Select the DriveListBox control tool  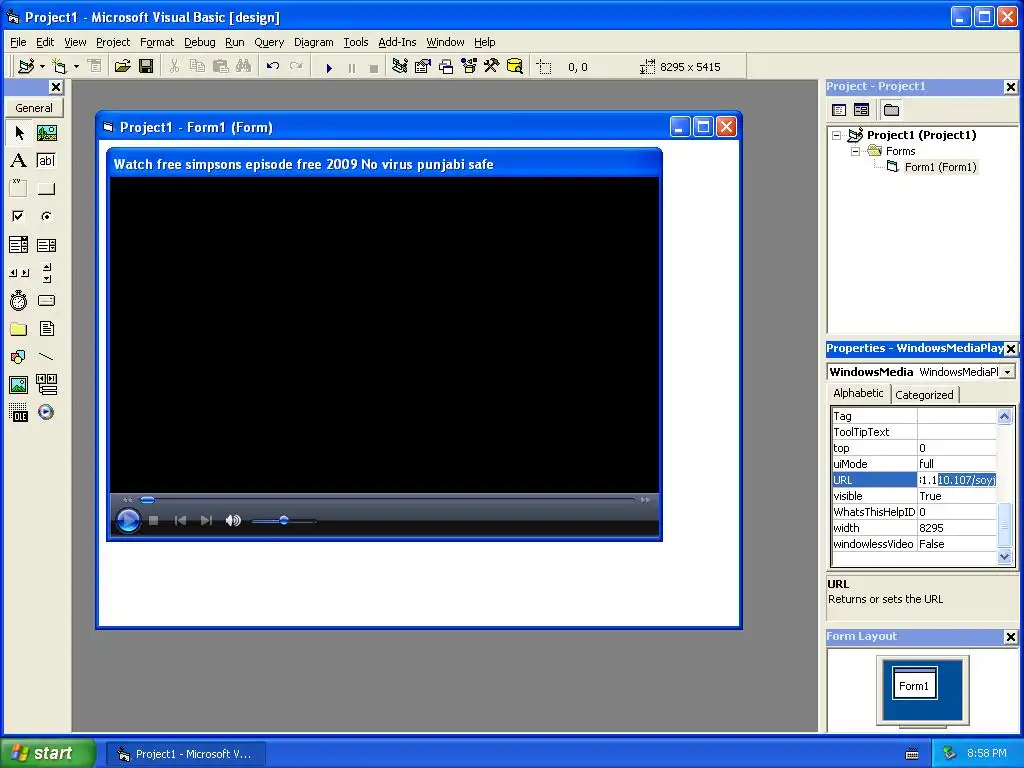(x=46, y=301)
